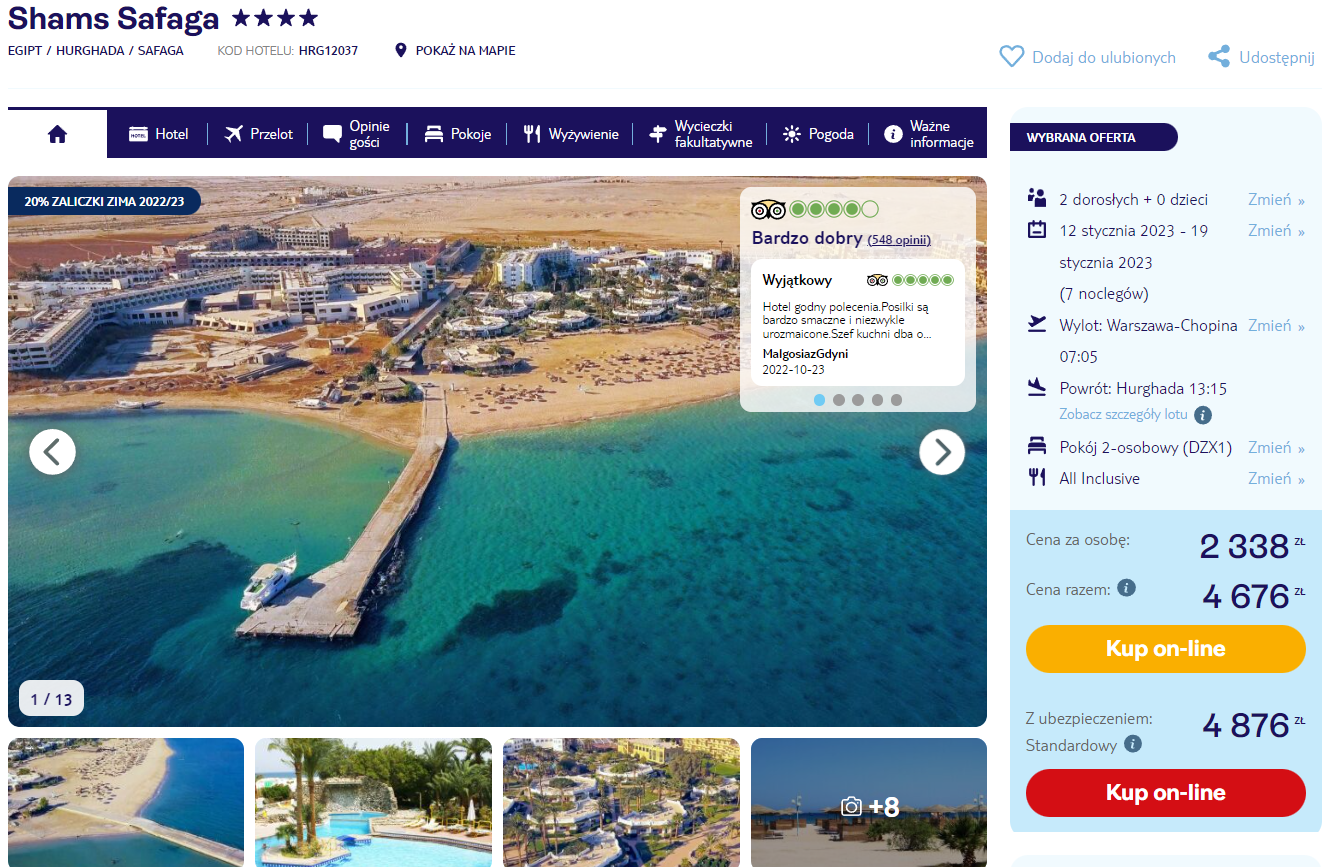Show info icon next to Cena razem
This screenshot has height=867, width=1322.
coord(1126,588)
